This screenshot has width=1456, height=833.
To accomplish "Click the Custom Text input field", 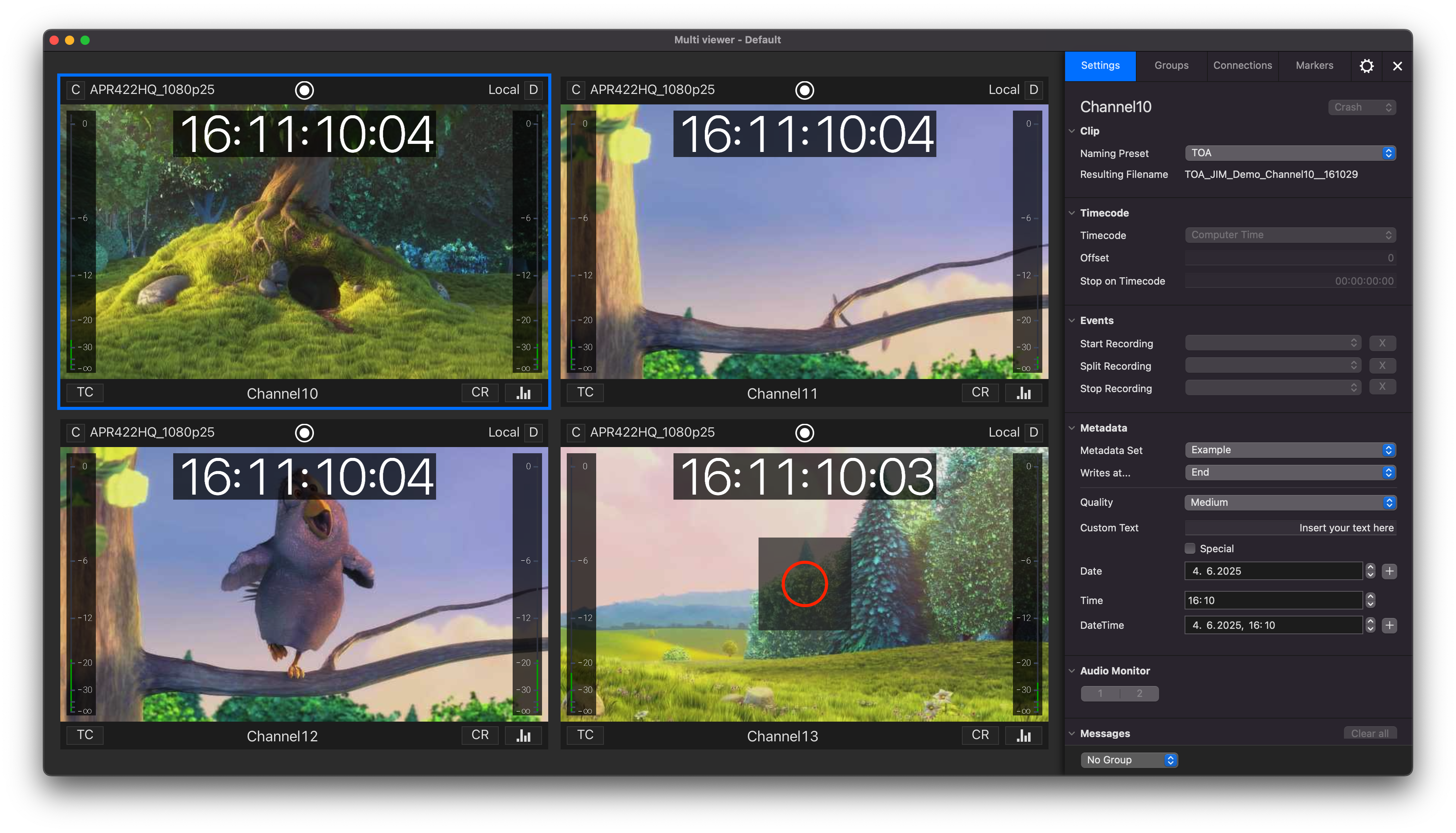I will click(1290, 527).
